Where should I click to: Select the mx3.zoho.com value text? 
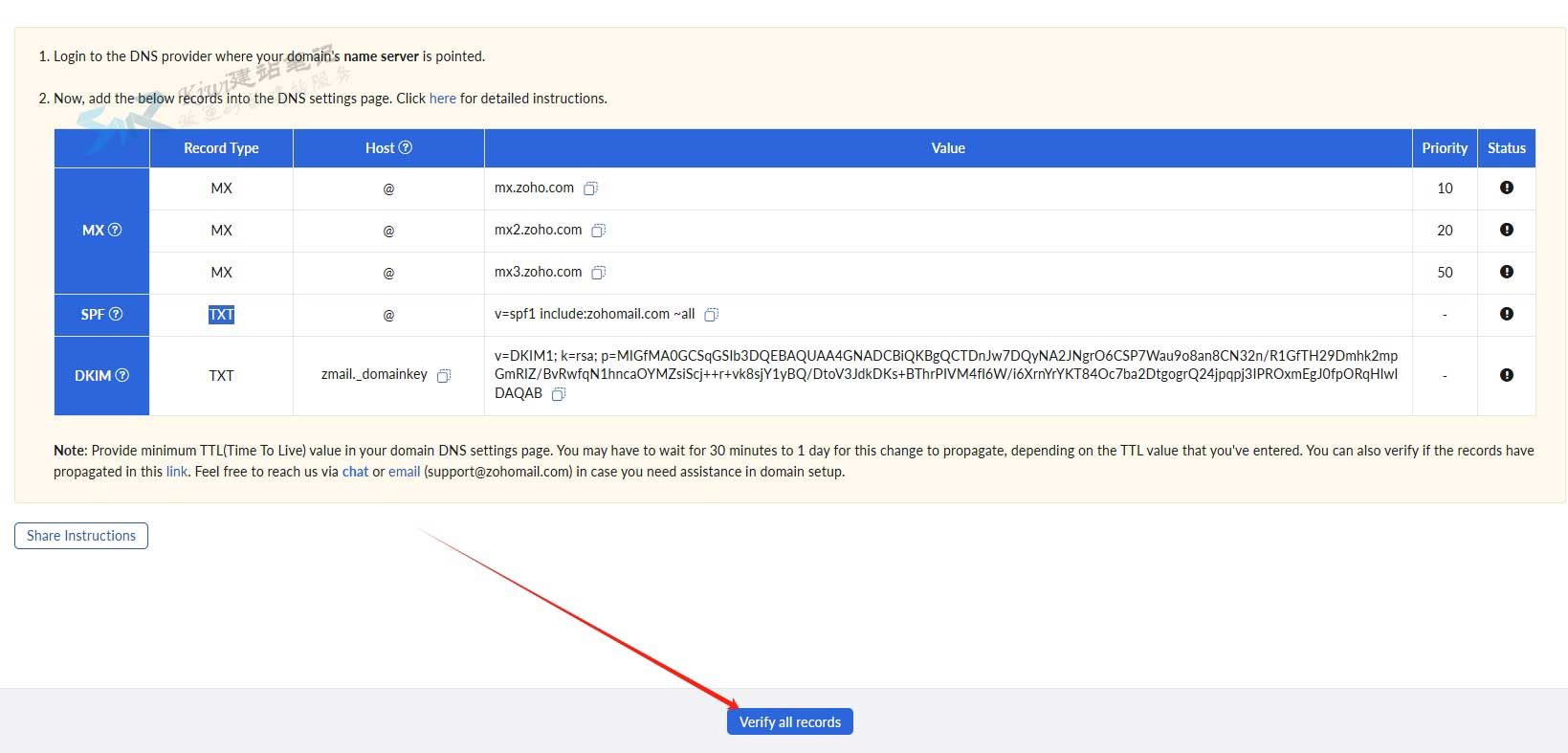(538, 273)
